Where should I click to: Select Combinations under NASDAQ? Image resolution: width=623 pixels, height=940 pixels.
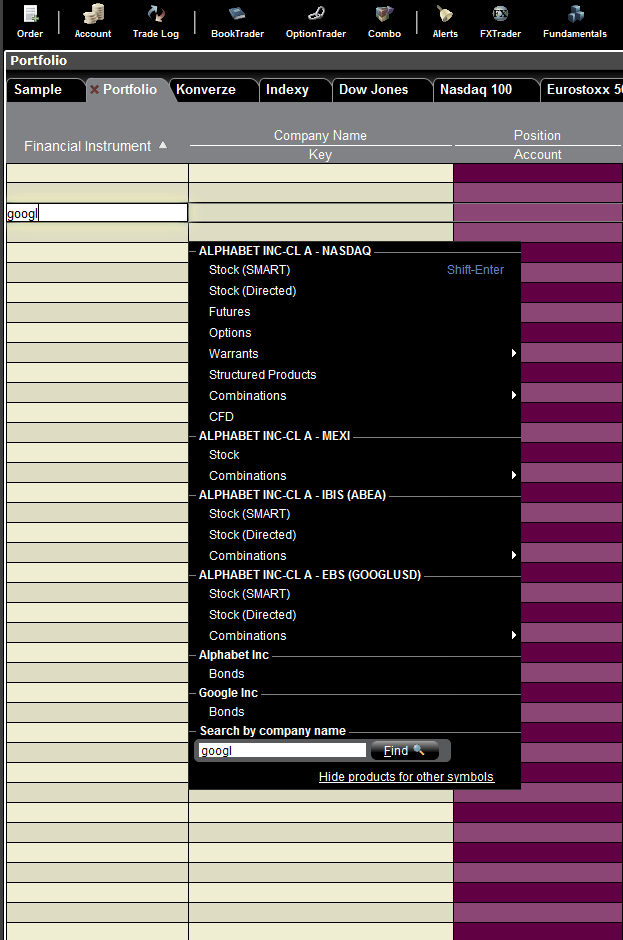click(x=248, y=396)
